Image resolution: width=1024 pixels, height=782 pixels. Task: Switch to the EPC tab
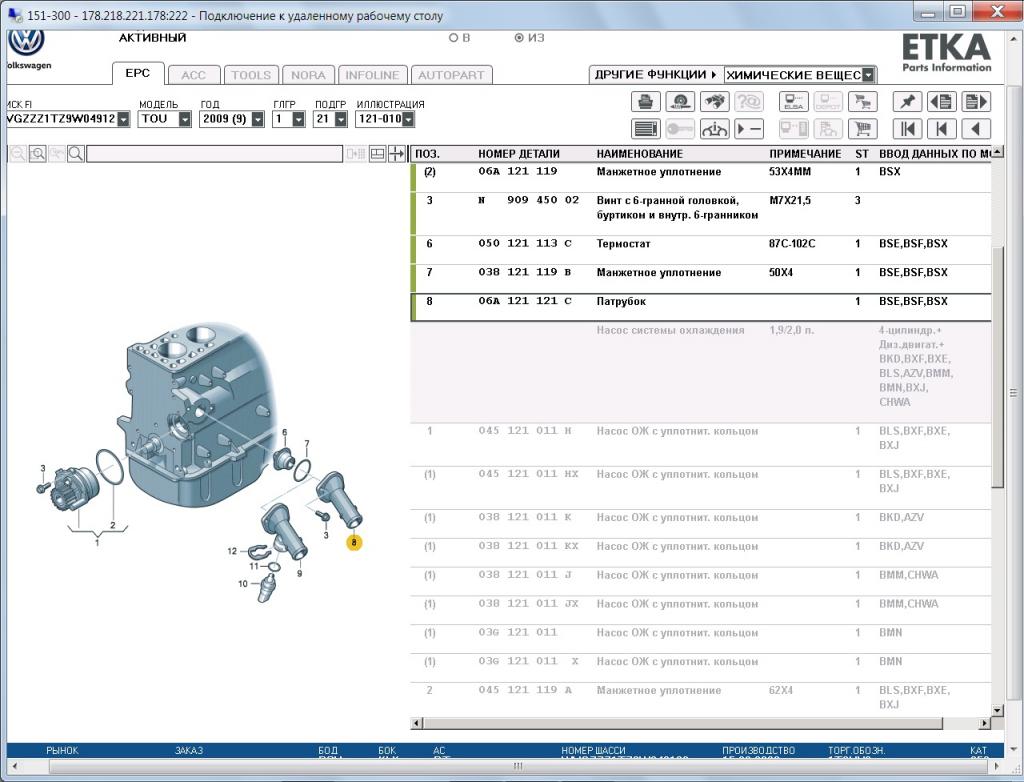pos(138,73)
